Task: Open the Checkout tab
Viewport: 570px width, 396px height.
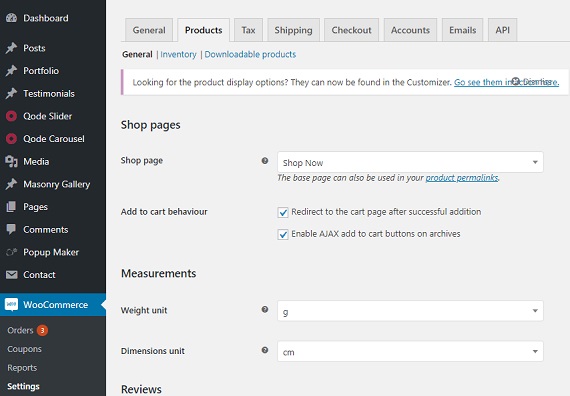Action: pyautogui.click(x=352, y=30)
